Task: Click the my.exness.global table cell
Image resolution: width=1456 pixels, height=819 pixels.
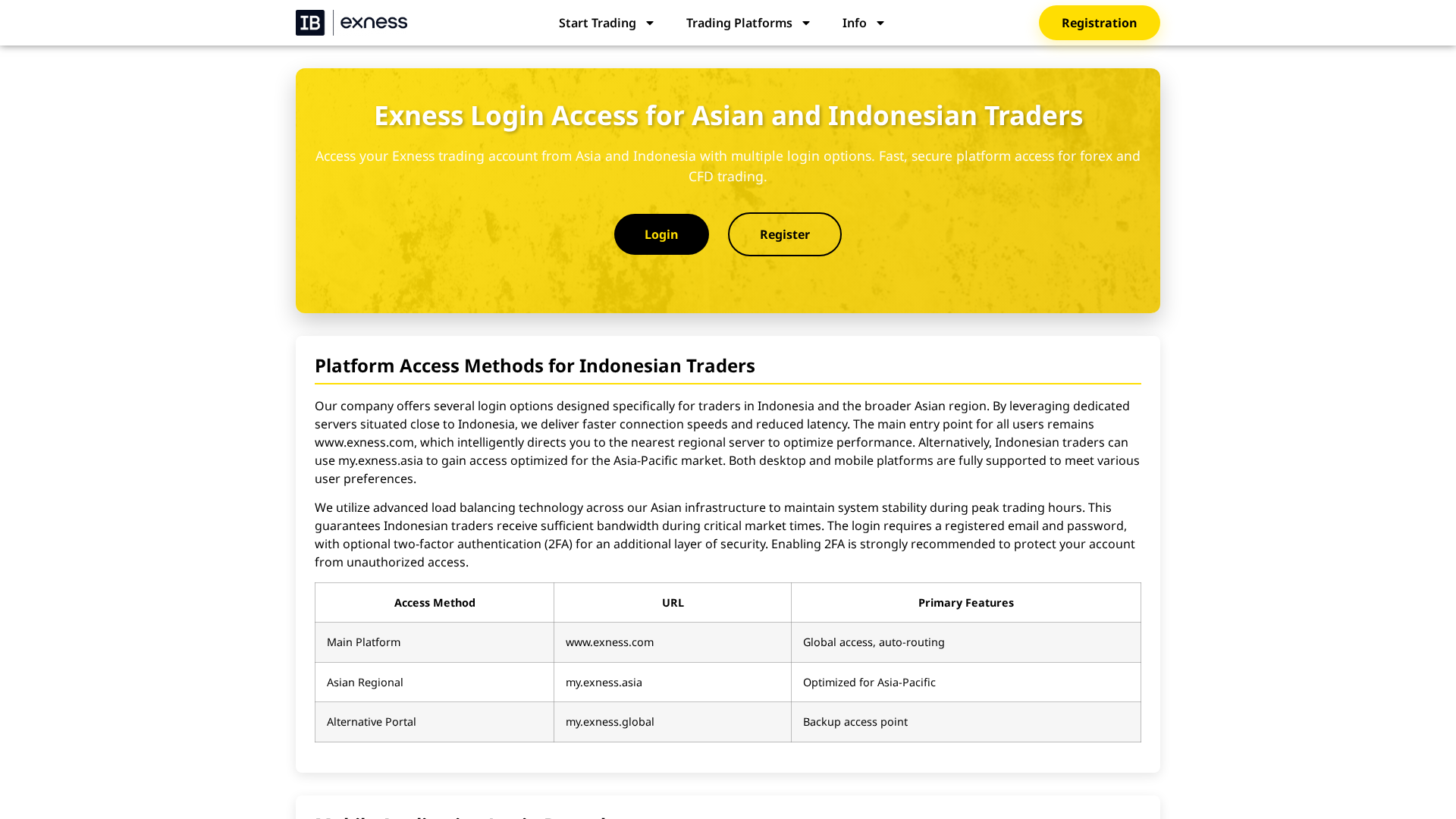Action: [673, 722]
